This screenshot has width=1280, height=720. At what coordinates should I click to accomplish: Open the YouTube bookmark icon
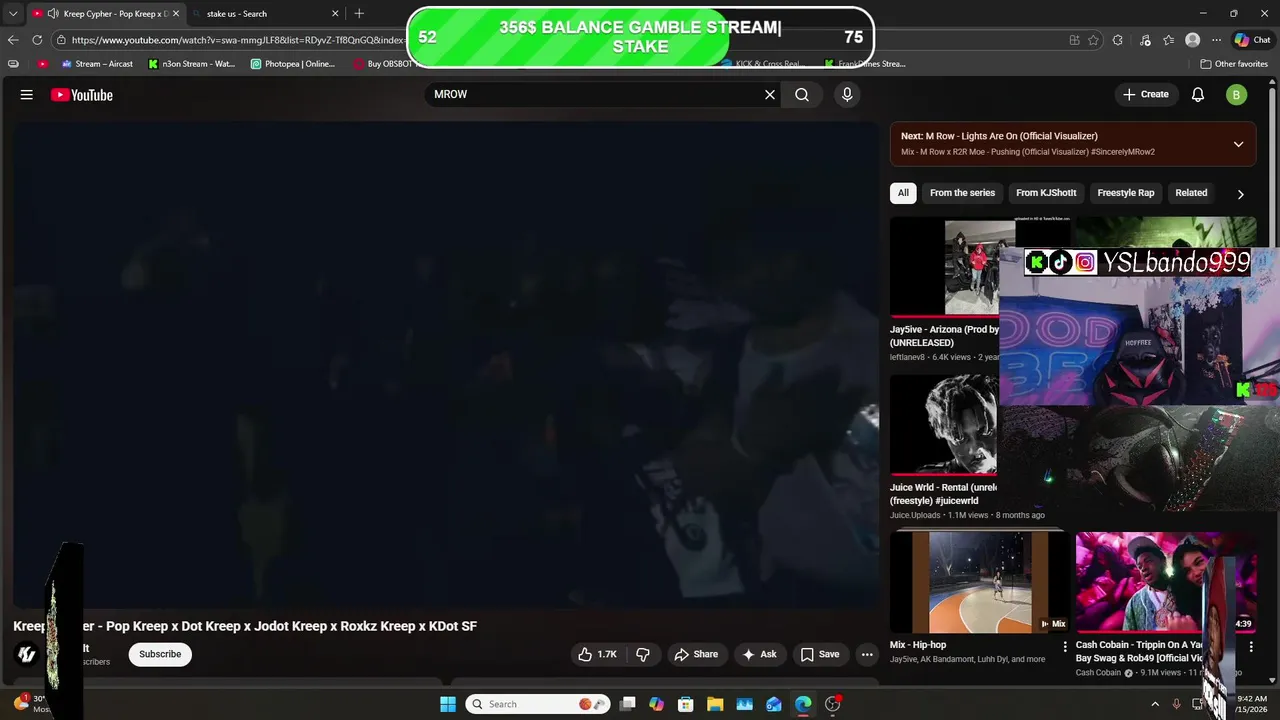coord(42,64)
